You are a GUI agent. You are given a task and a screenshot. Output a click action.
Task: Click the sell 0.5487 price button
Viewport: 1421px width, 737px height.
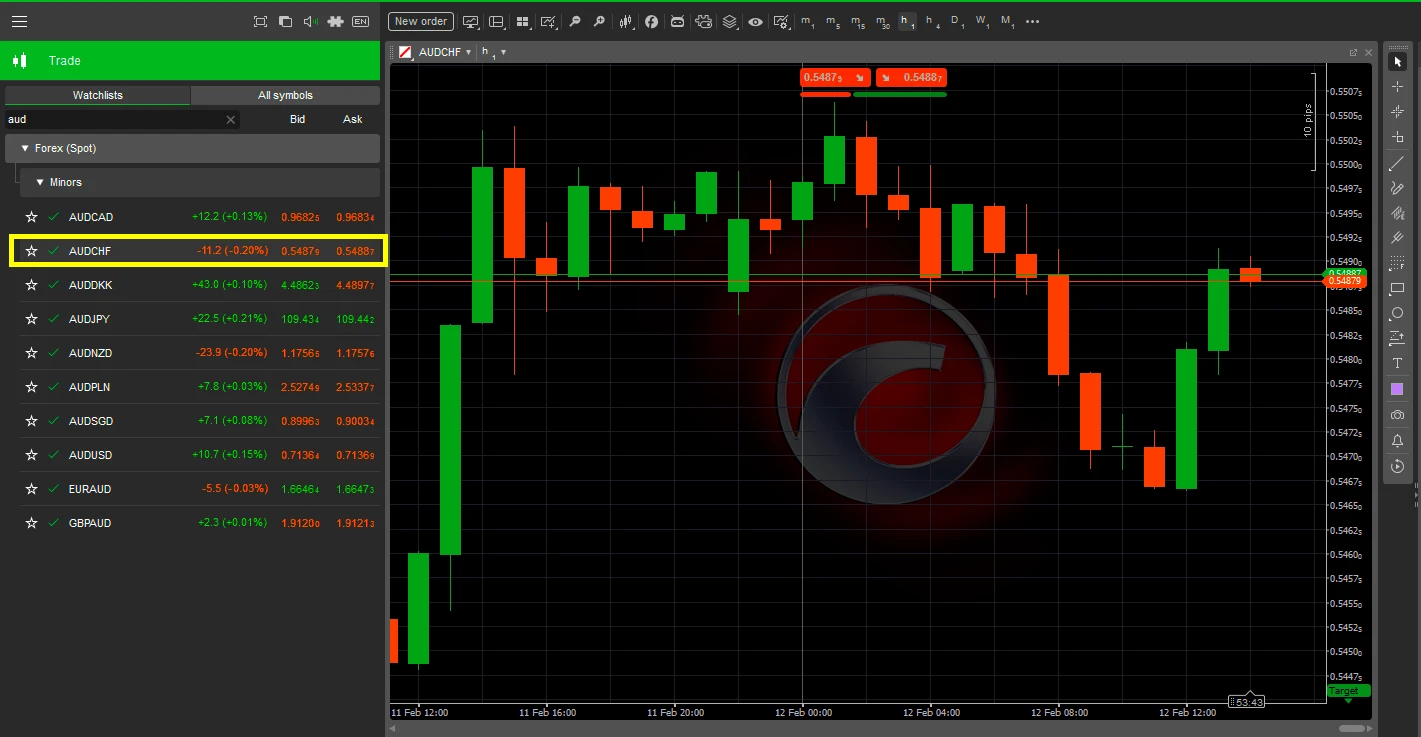[835, 77]
